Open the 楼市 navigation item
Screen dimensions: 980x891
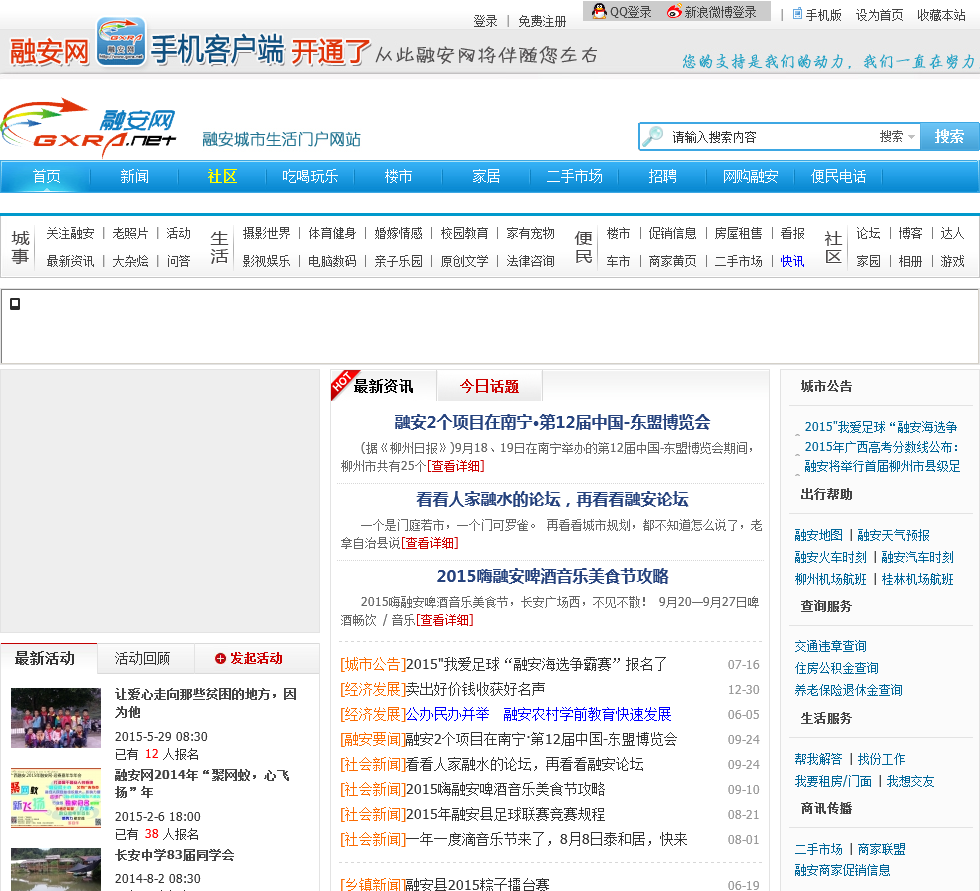(398, 177)
